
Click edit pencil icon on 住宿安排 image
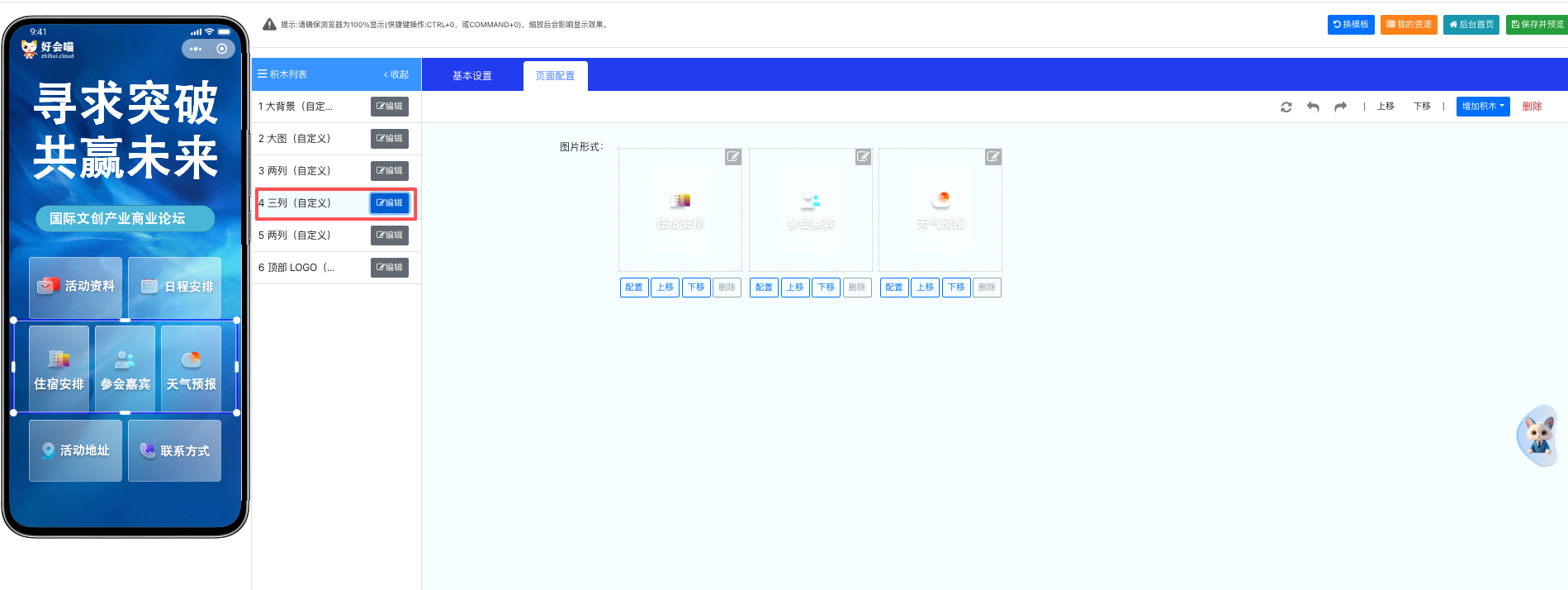click(x=732, y=157)
